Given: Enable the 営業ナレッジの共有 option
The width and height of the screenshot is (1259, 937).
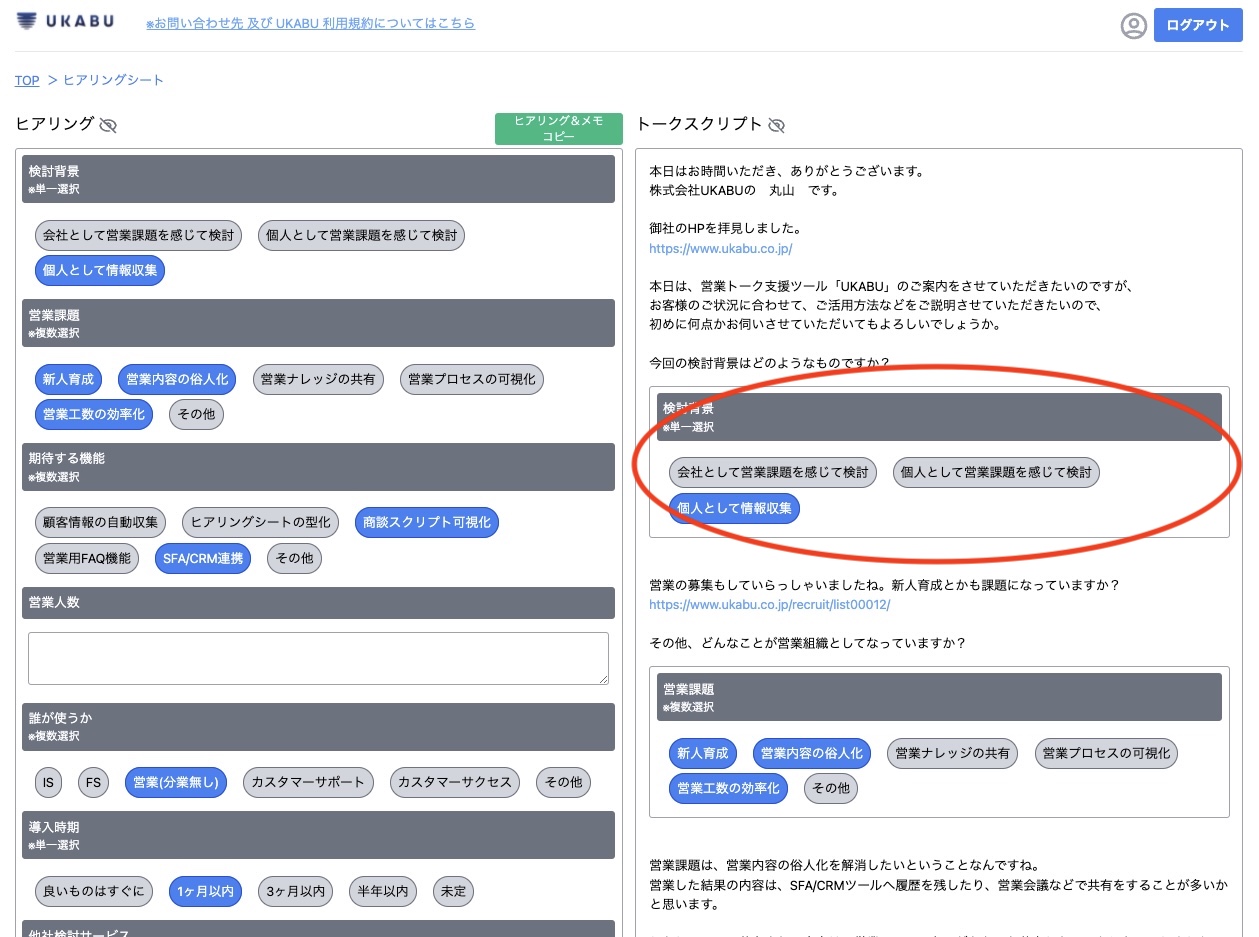Looking at the screenshot, I should coord(318,379).
